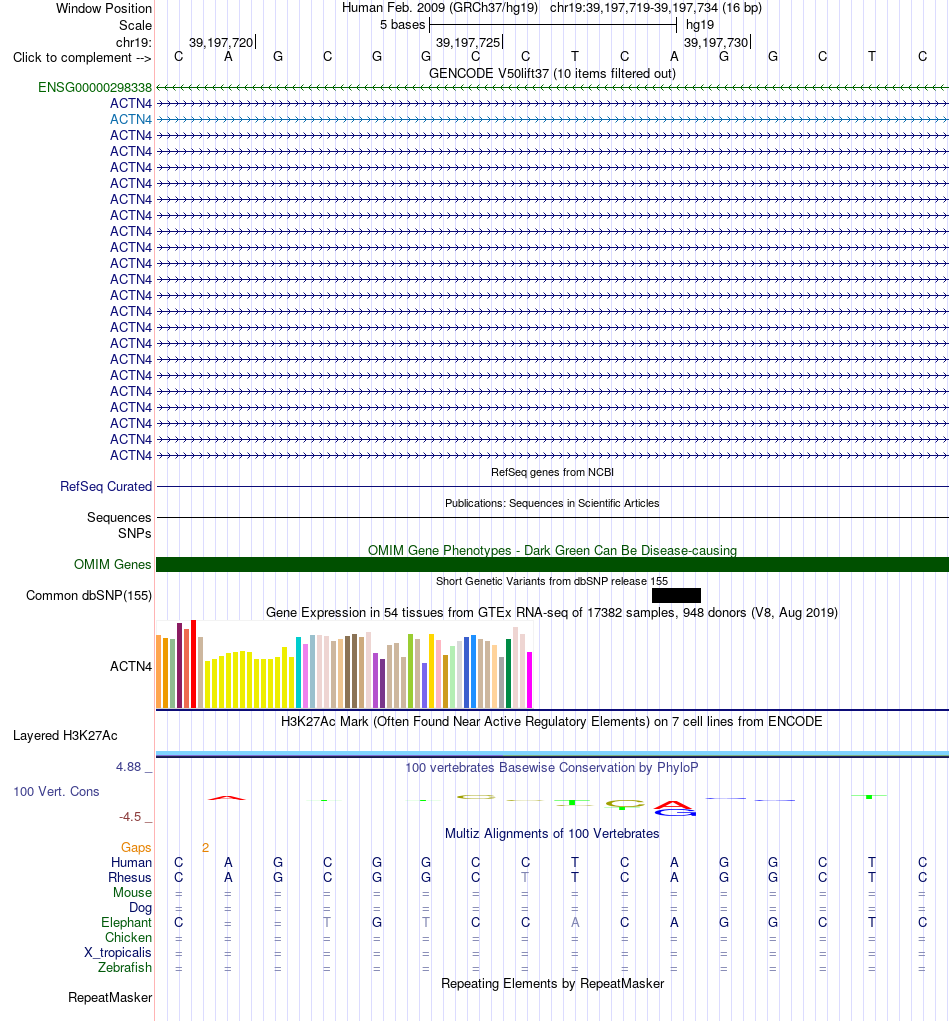Open the 100 Vert. Cons label
The width and height of the screenshot is (950, 1021).
click(56, 792)
